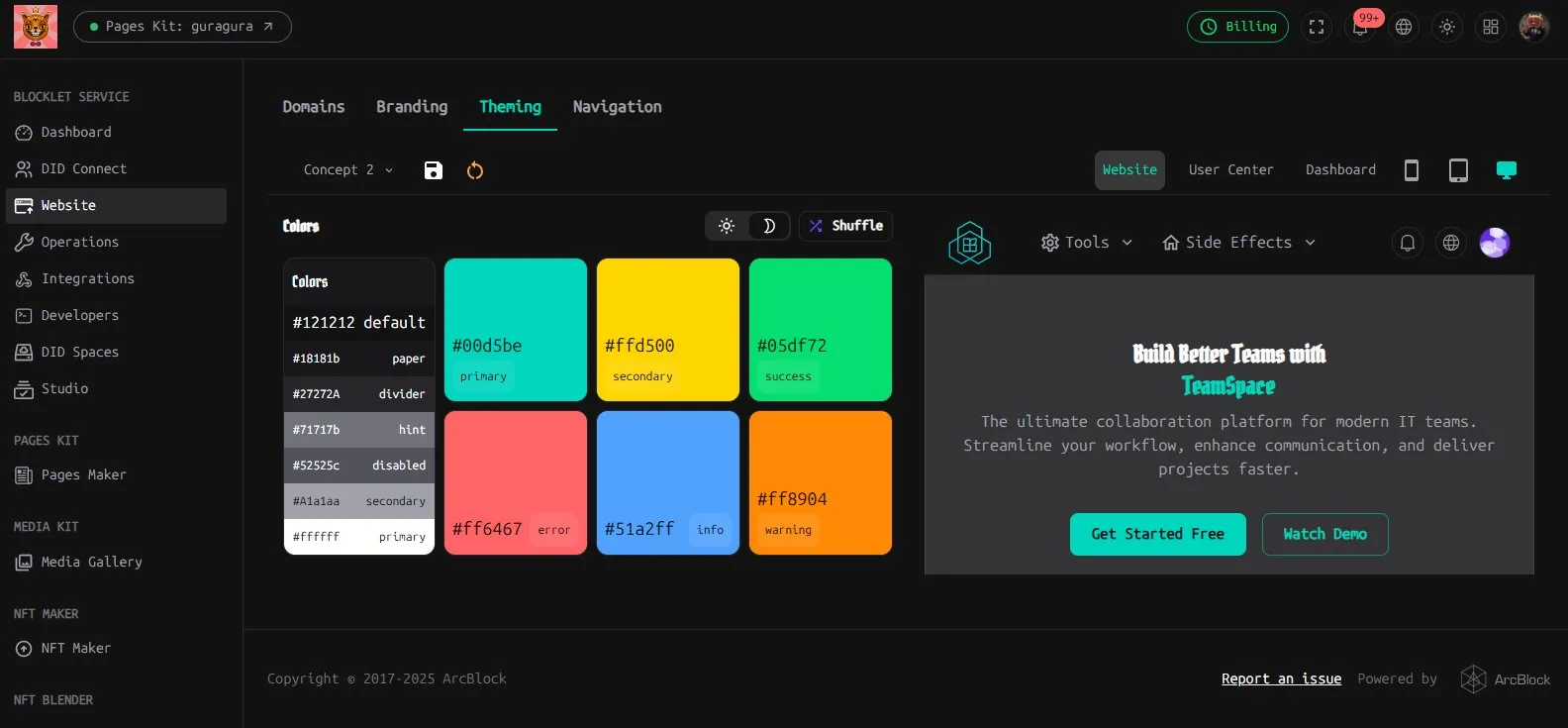Select the Website preview toggle

tap(1129, 170)
